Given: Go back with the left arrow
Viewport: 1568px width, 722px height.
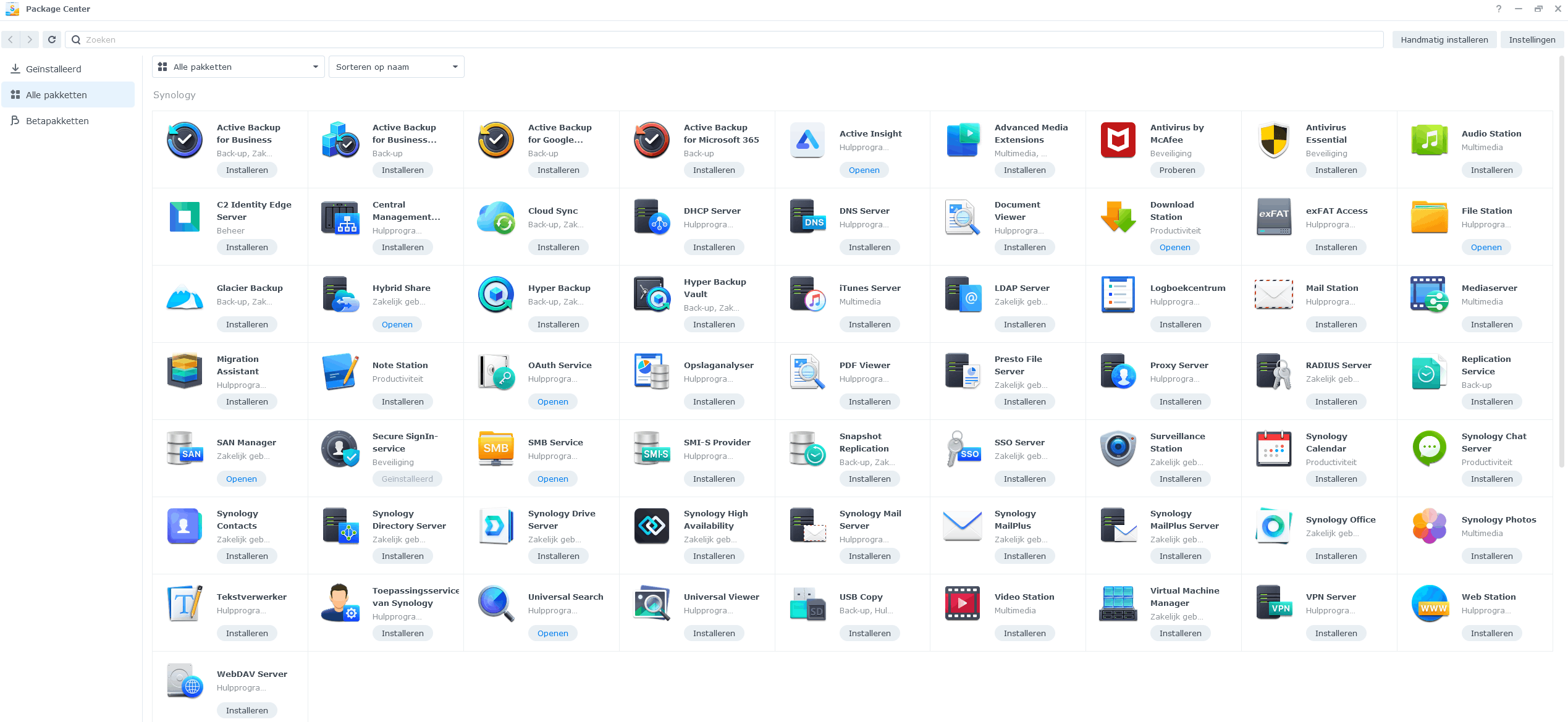Looking at the screenshot, I should 11,40.
